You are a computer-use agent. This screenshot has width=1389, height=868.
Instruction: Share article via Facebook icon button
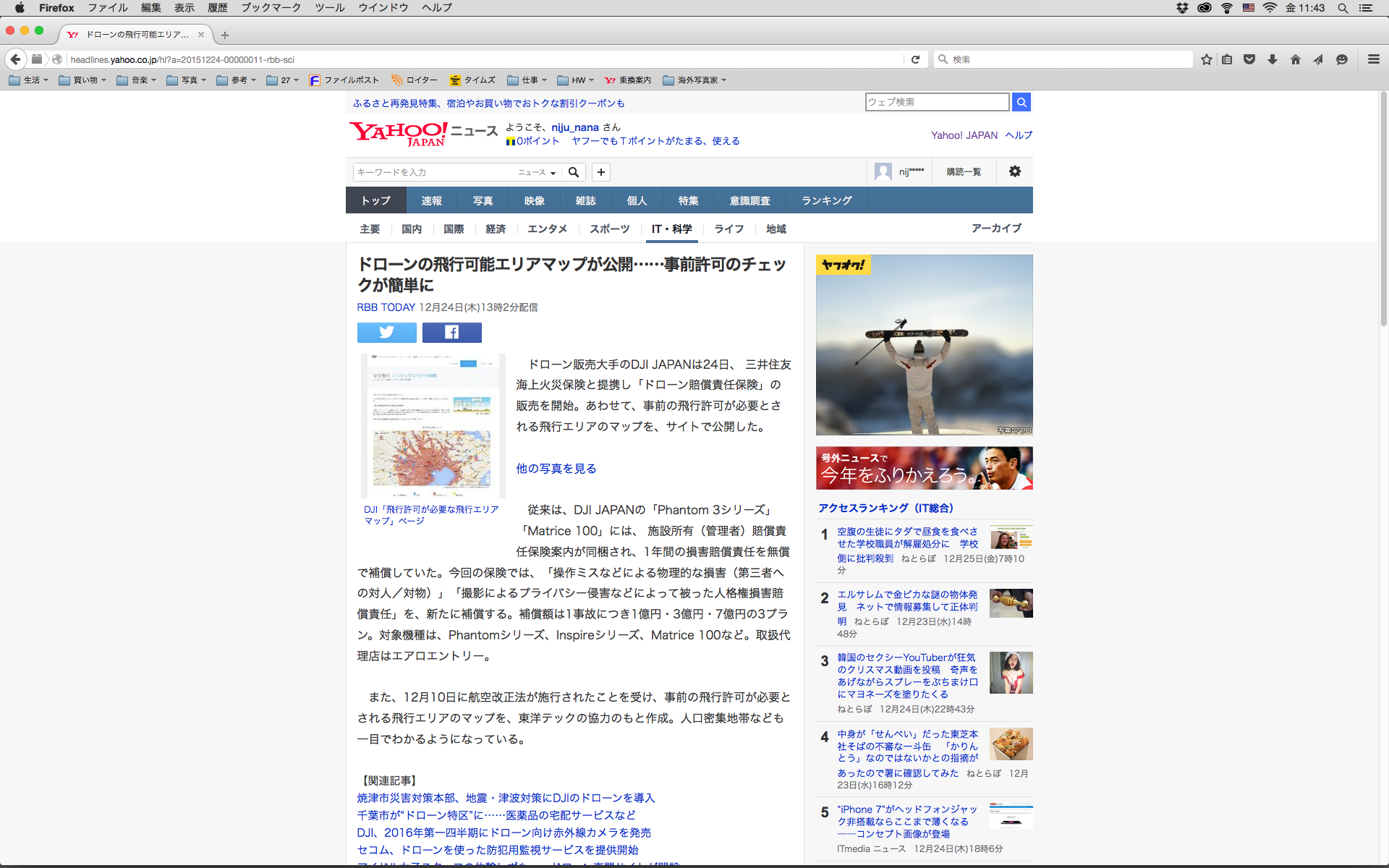[x=451, y=332]
